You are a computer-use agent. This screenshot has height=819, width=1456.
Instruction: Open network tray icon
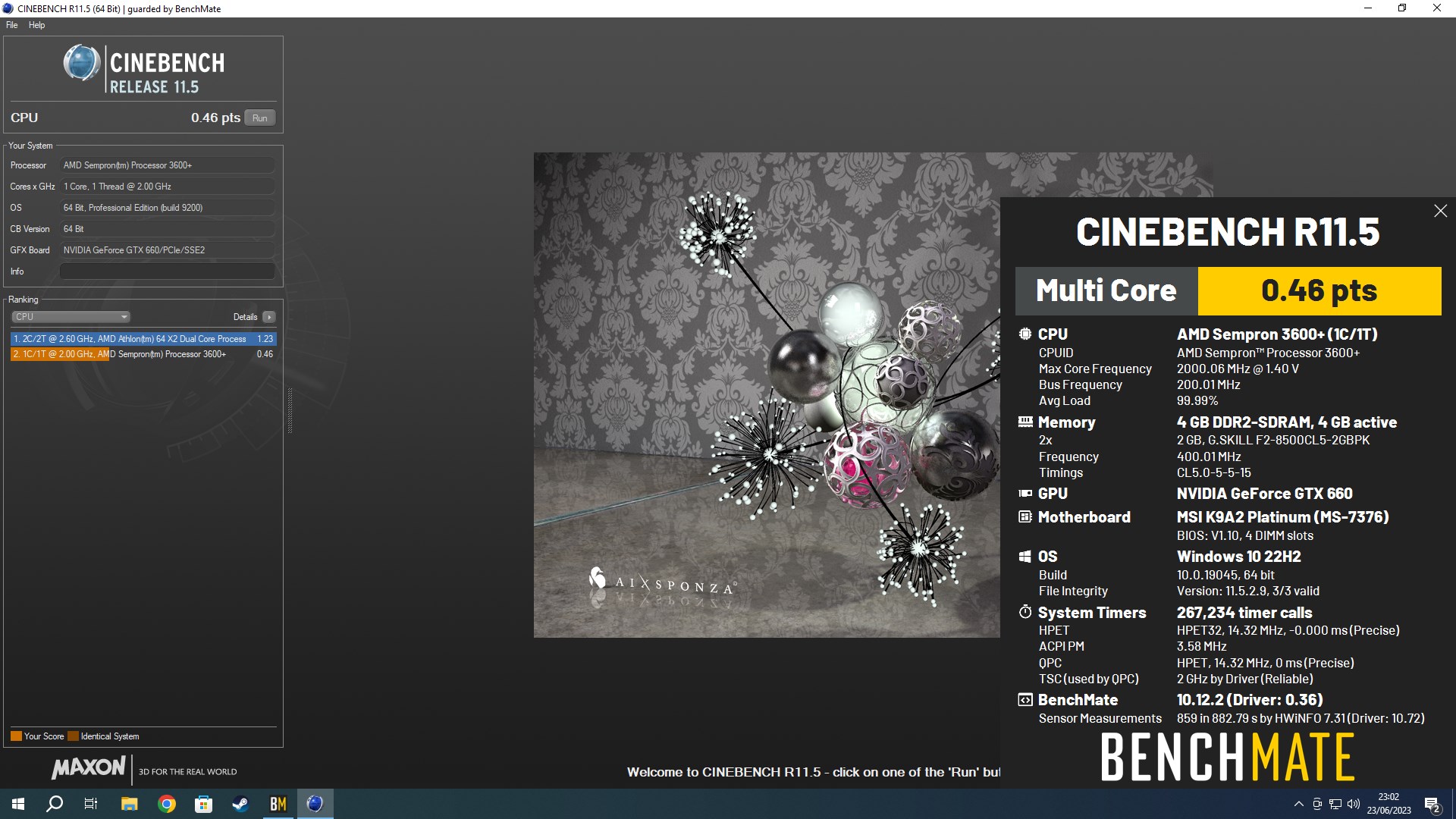[x=1335, y=804]
